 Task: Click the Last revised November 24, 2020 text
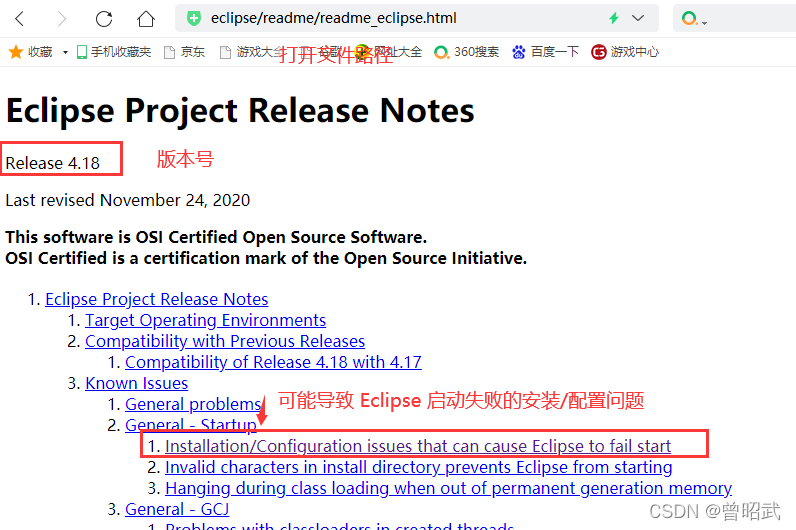pos(127,200)
